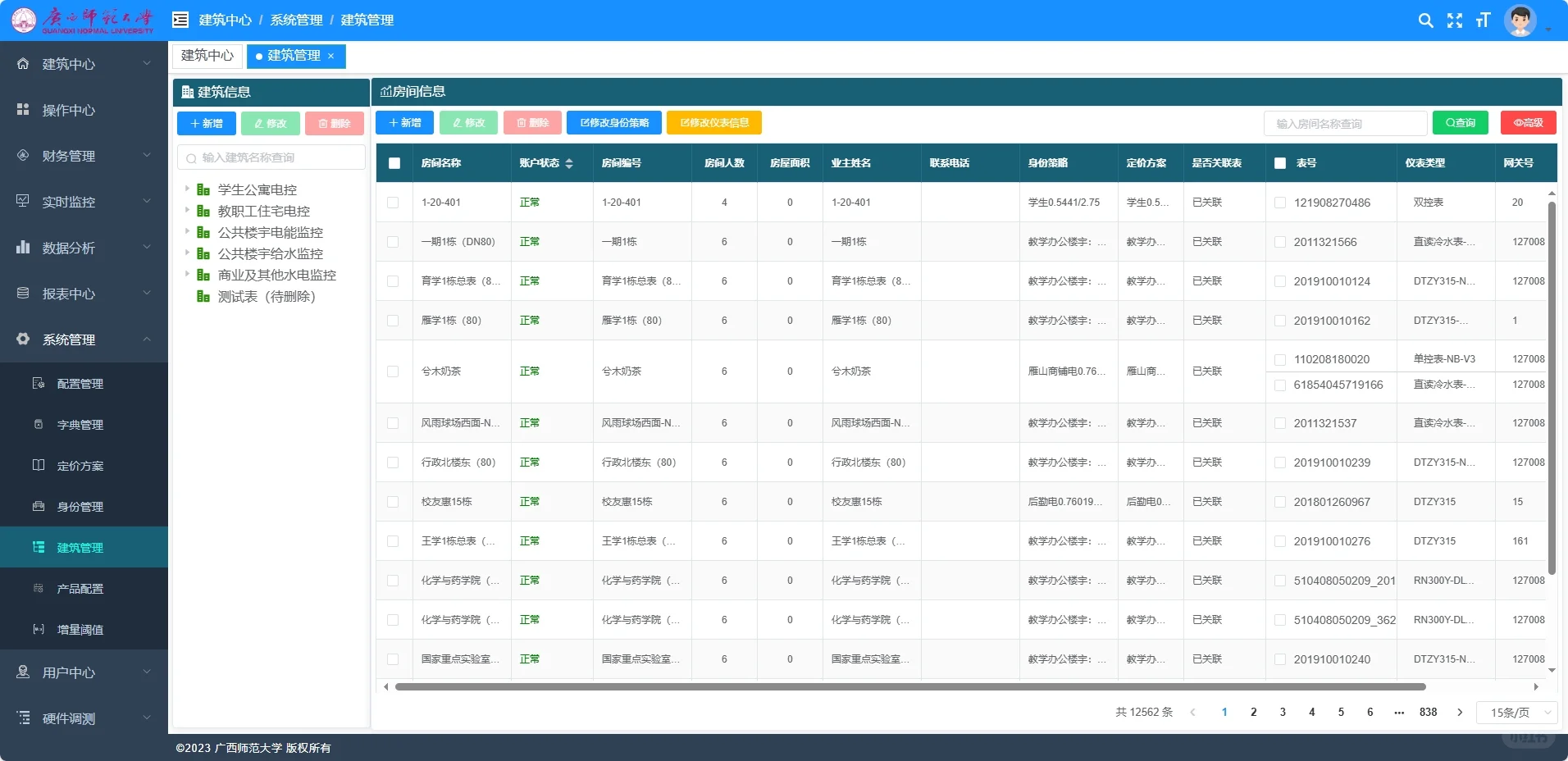This screenshot has width=1568, height=761.
Task: Click the 修改仪表信息 orange button
Action: 714,123
